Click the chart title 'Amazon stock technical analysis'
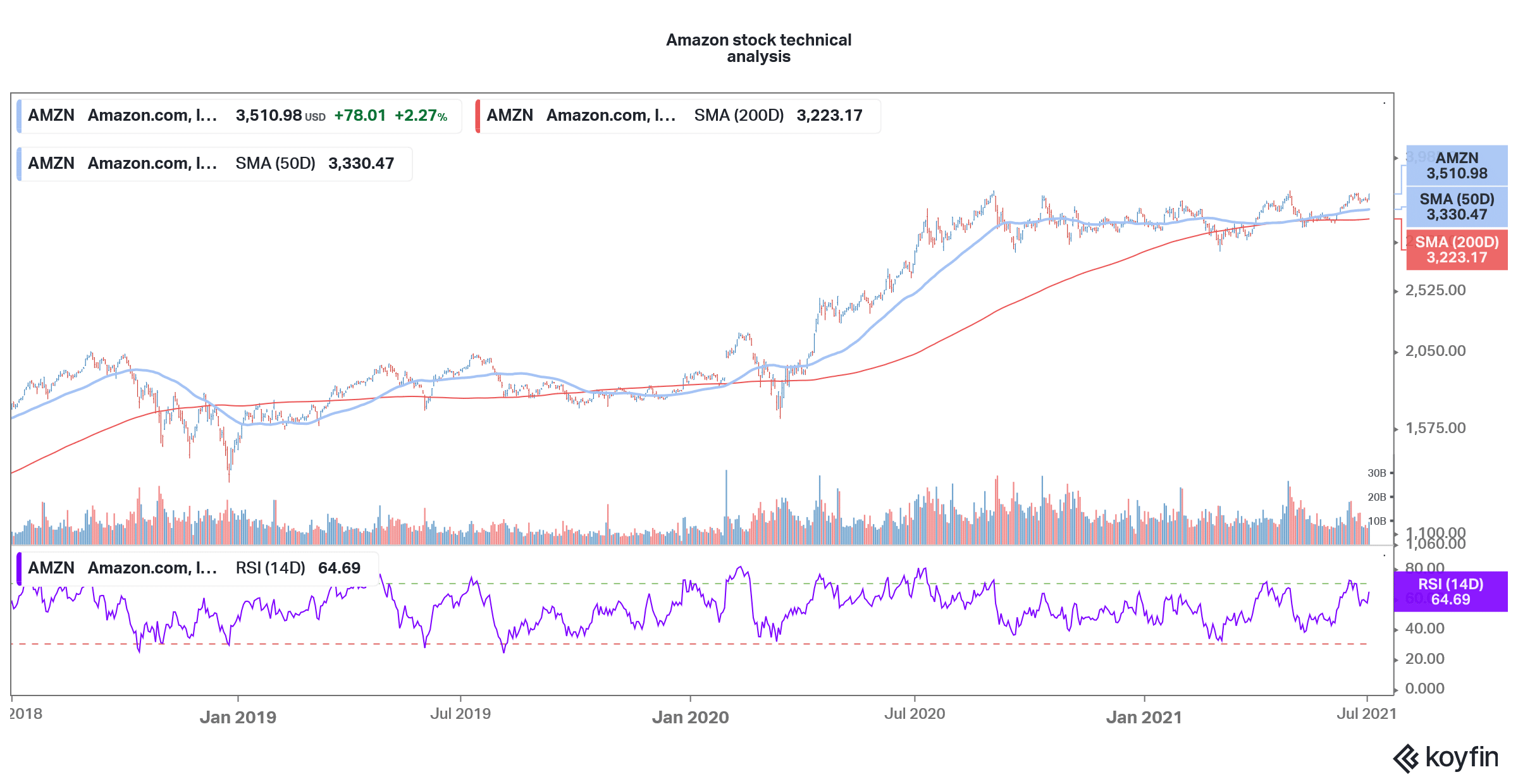The width and height of the screenshot is (1518, 784). pos(758,48)
